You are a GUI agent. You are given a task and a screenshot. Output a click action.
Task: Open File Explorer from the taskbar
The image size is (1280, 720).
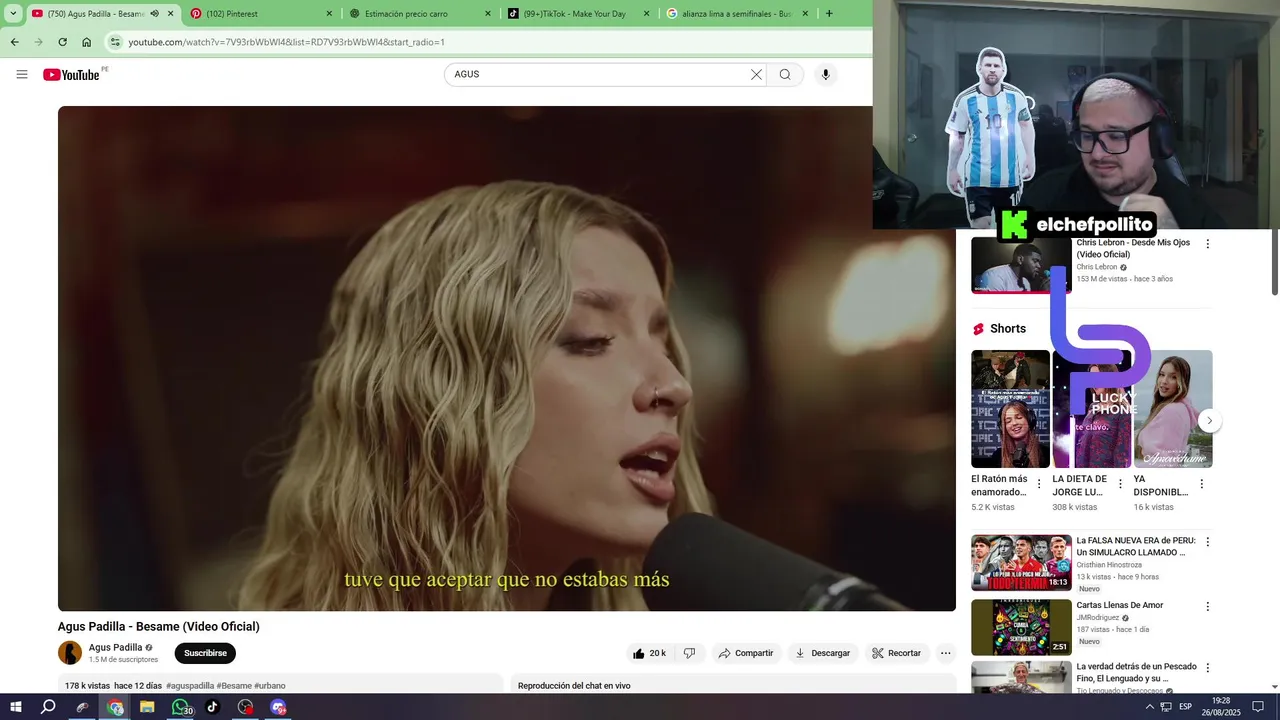(x=147, y=707)
